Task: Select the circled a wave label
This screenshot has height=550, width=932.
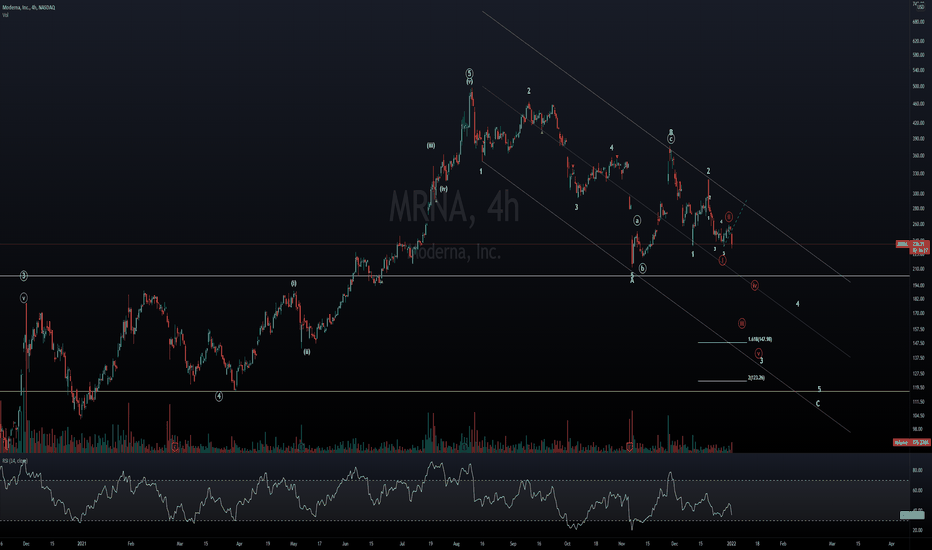Action: (637, 221)
